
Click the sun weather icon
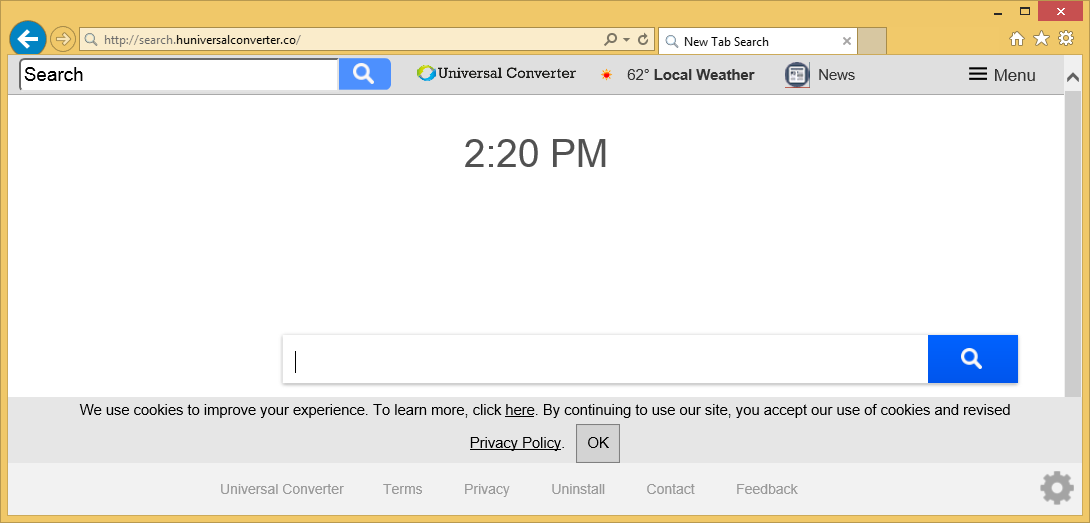(606, 74)
